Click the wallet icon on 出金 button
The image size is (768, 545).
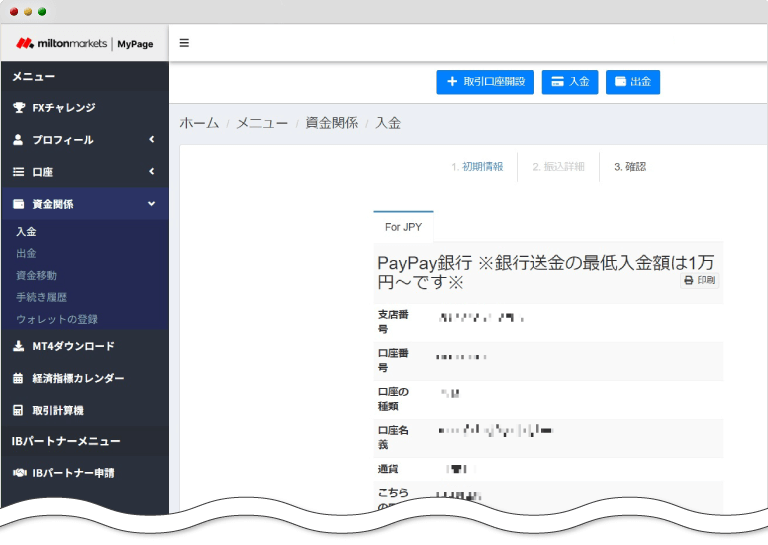[x=621, y=81]
